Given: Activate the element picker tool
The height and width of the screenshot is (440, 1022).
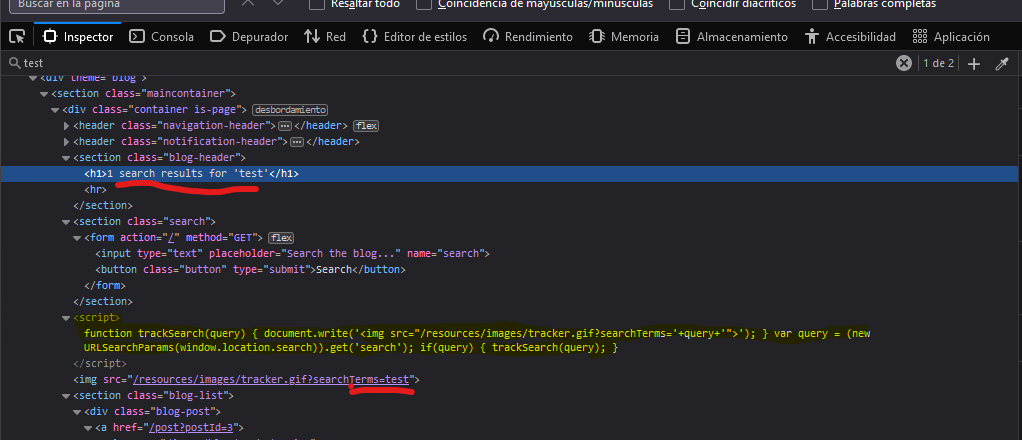Looking at the screenshot, I should click(x=17, y=37).
